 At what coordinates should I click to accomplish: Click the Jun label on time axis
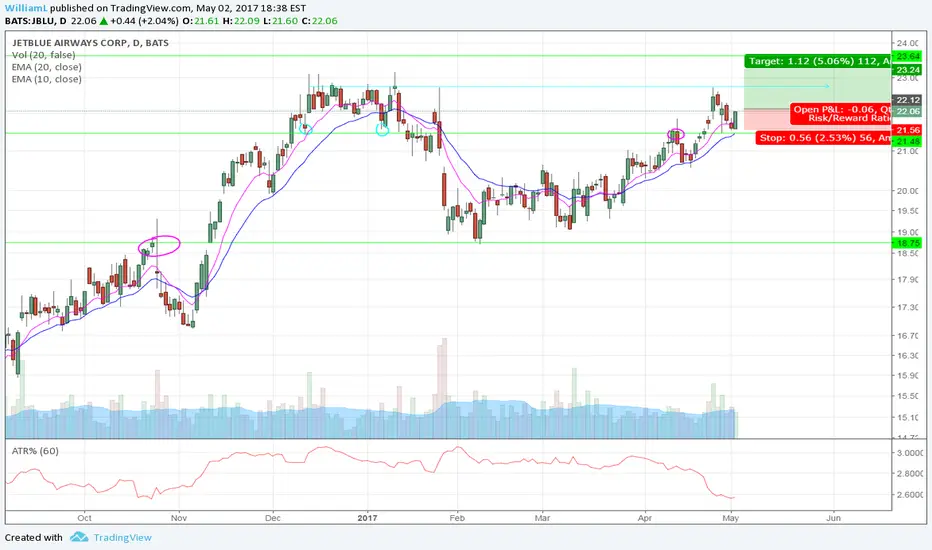tap(833, 518)
